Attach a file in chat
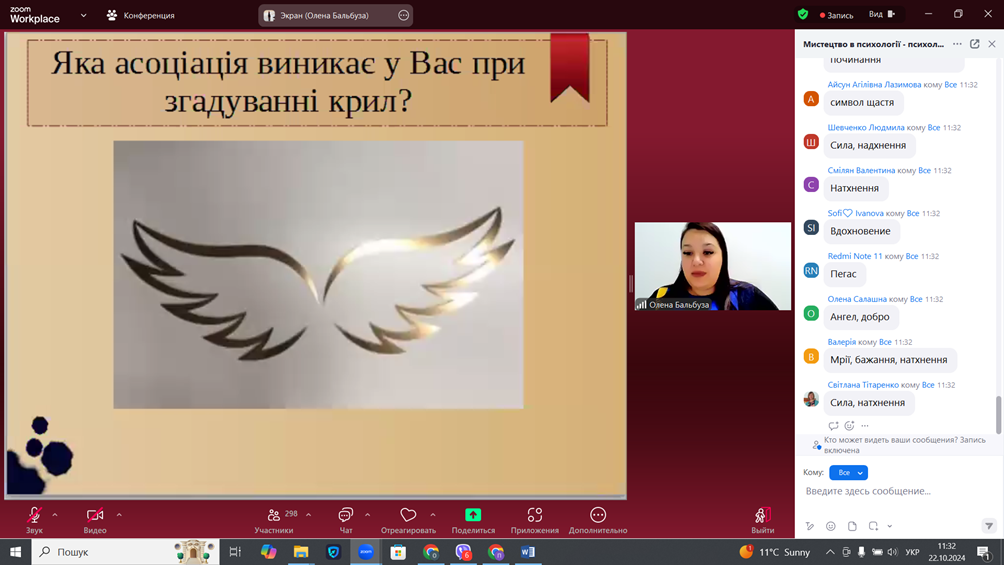The width and height of the screenshot is (1004, 565). [852, 526]
